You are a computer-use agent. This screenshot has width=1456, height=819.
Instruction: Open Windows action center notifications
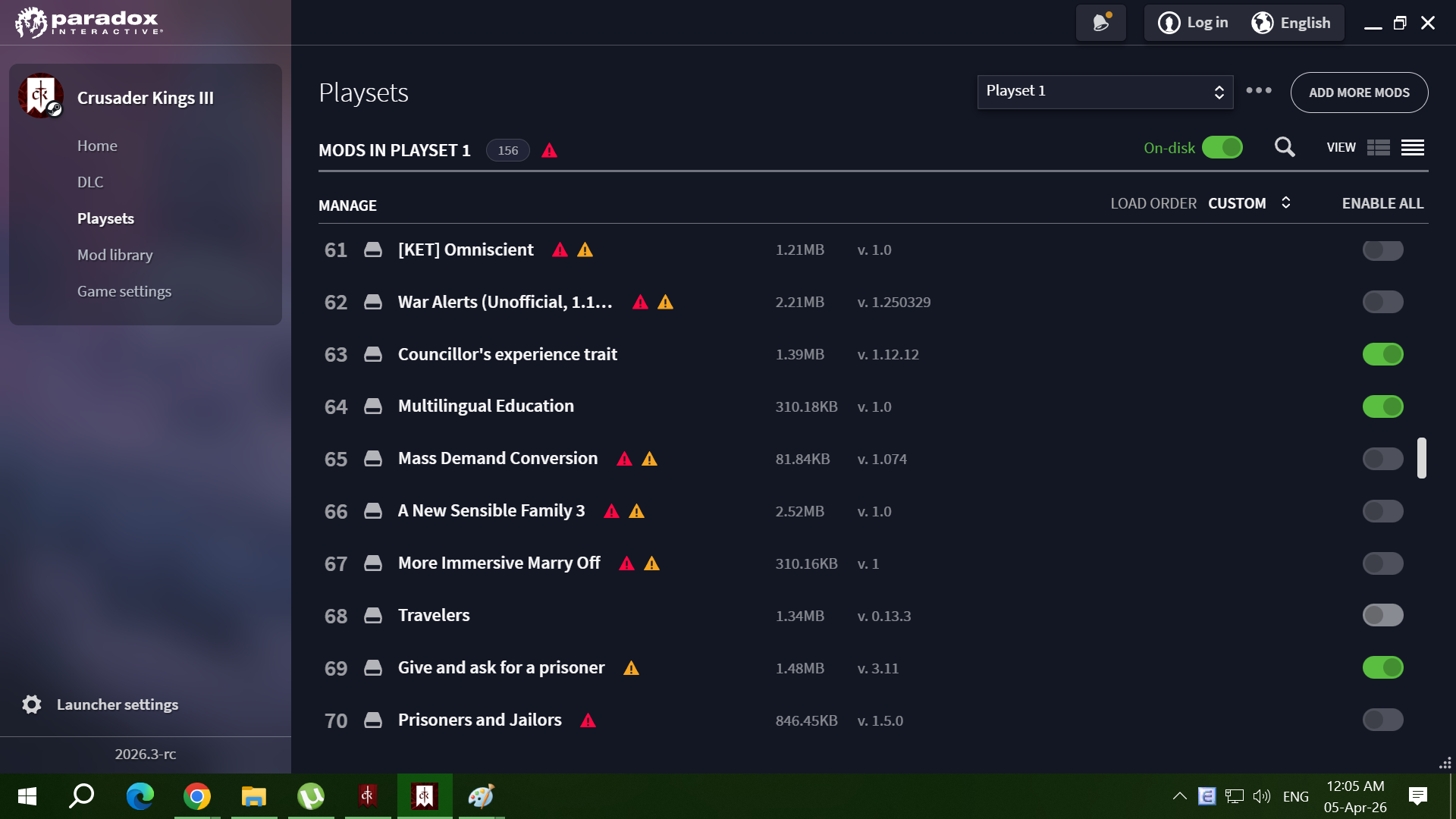click(x=1417, y=796)
